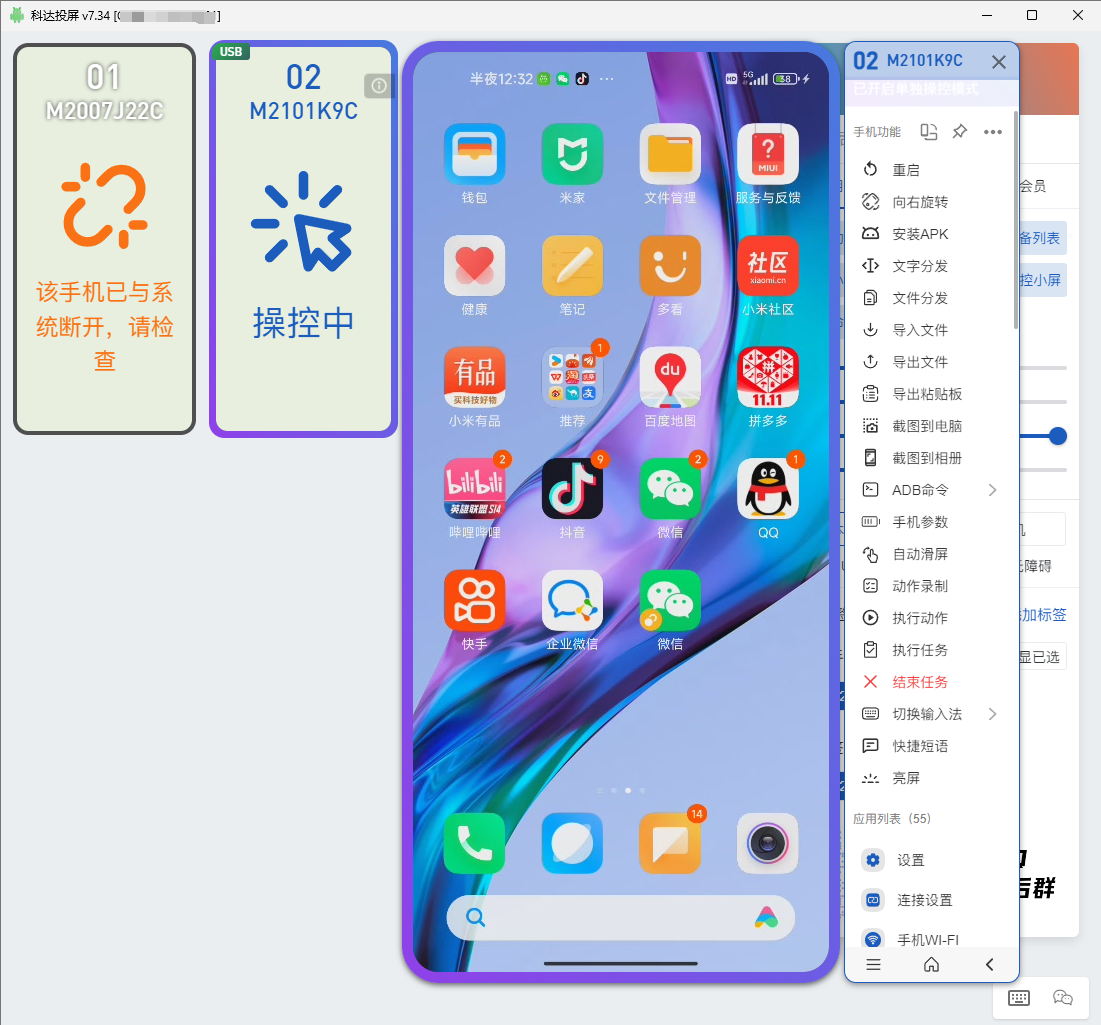The height and width of the screenshot is (1025, 1101).
Task: Open the blue browser app in dock
Action: click(x=572, y=844)
